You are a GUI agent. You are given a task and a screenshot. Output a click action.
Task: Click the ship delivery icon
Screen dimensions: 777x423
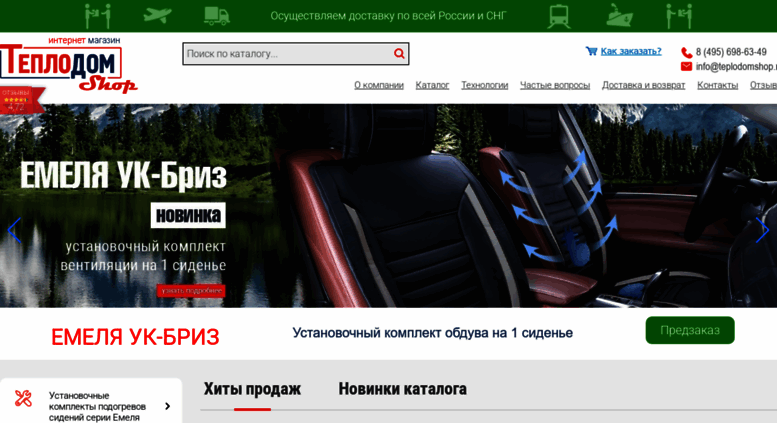(x=619, y=16)
